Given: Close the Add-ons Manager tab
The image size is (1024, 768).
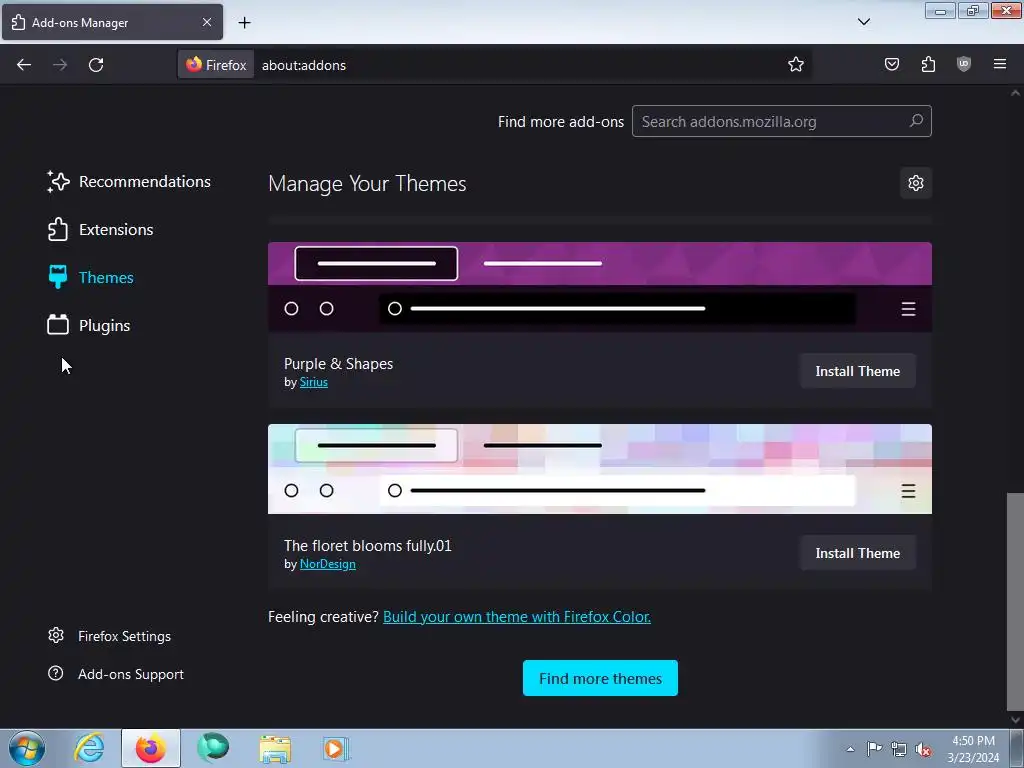Looking at the screenshot, I should (206, 22).
